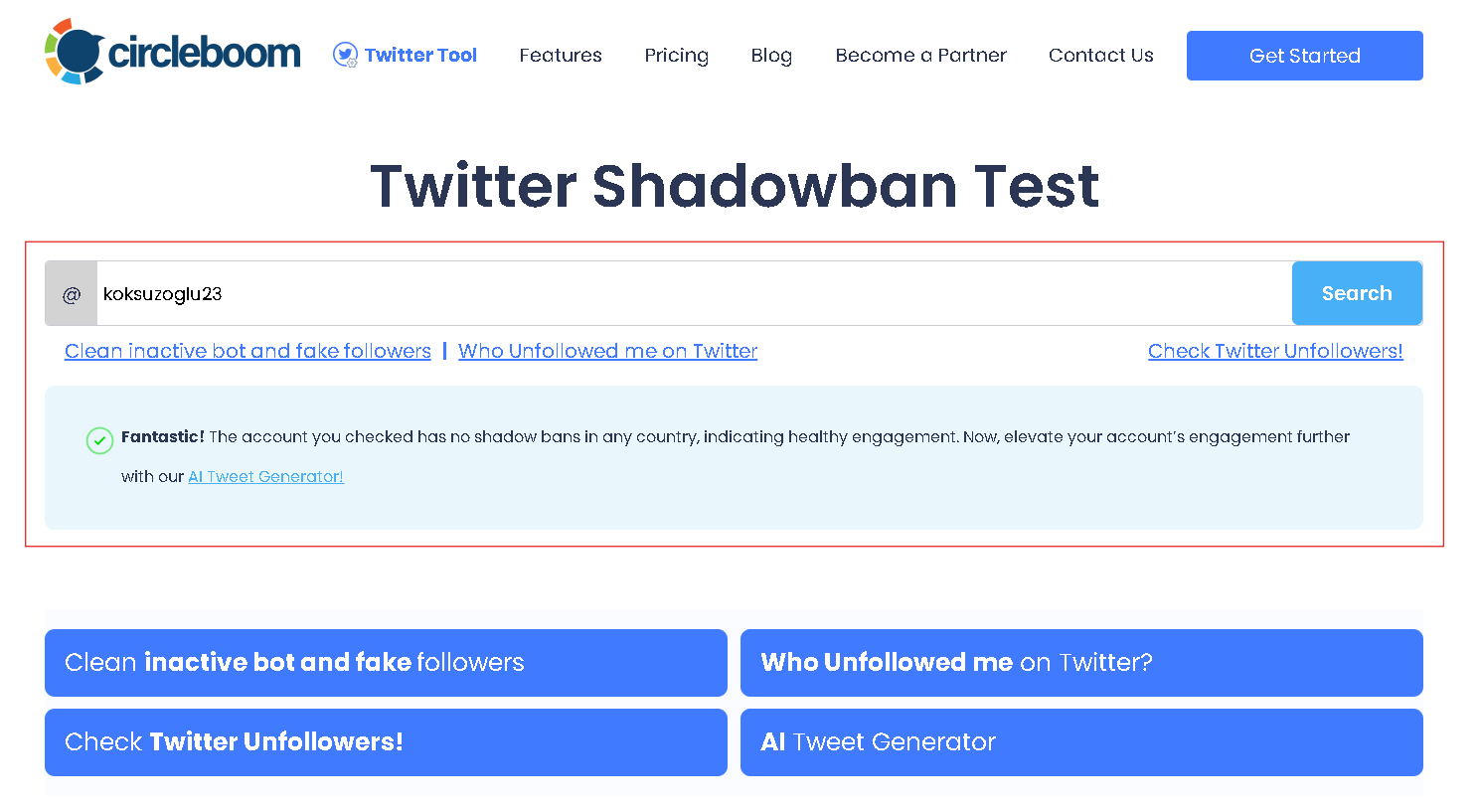The height and width of the screenshot is (812, 1479).
Task: Click the Clean inactive bot and fake followers banner
Action: coord(386,663)
